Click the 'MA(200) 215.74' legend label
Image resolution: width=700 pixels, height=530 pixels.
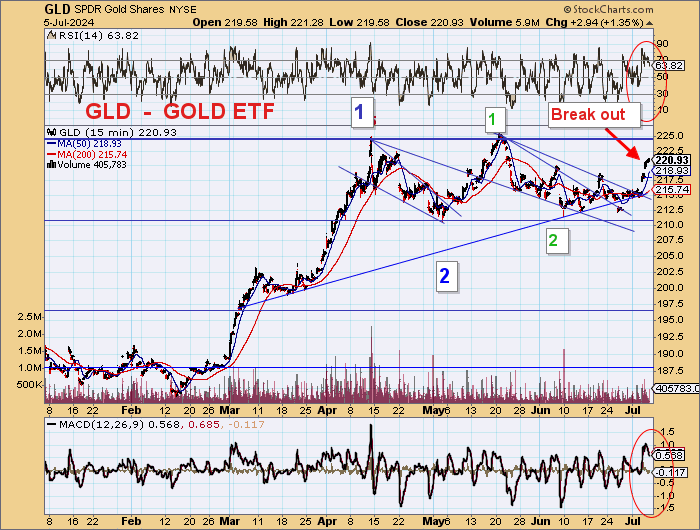coord(92,154)
